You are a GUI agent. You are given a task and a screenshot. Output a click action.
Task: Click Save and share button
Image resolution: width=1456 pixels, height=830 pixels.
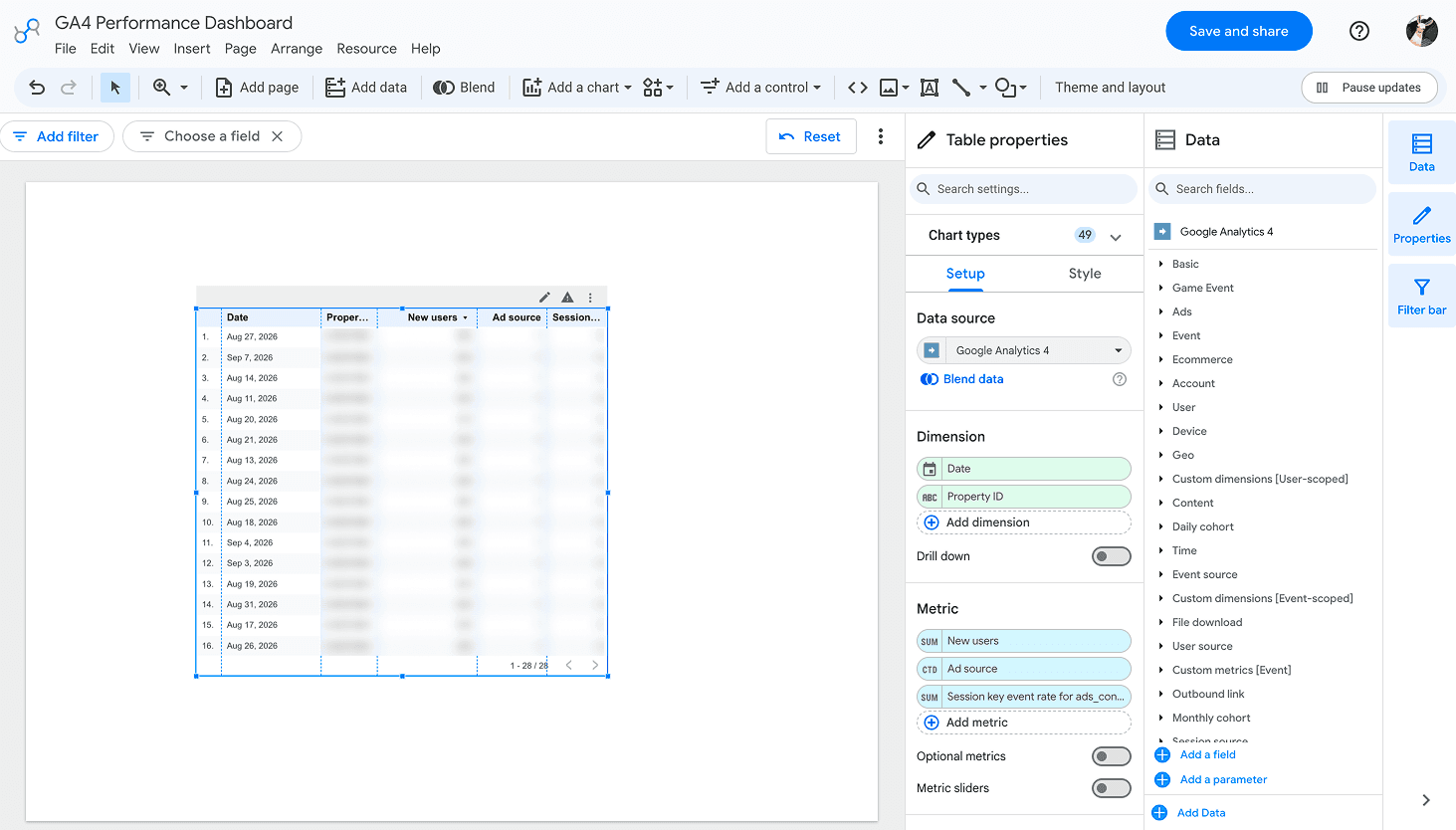point(1239,31)
